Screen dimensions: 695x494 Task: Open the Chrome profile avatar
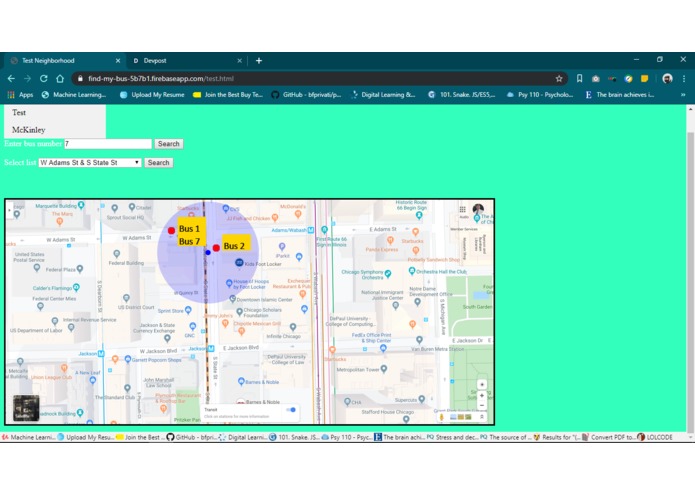(x=667, y=78)
